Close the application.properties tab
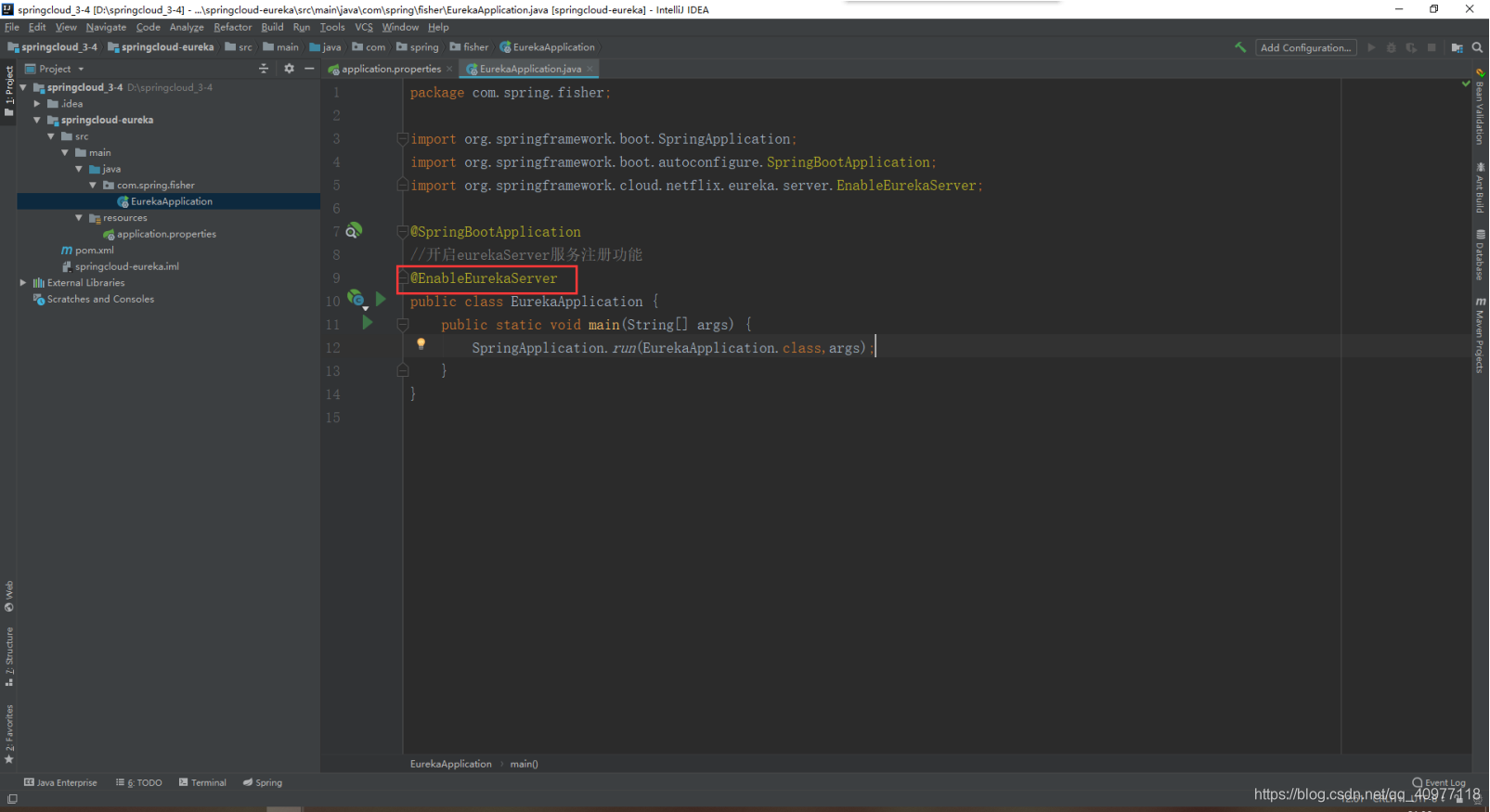1490x812 pixels. click(x=449, y=69)
